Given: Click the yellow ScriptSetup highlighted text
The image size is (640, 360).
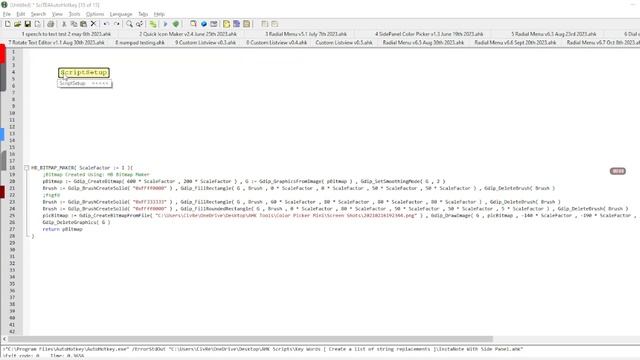Looking at the screenshot, I should pyautogui.click(x=84, y=72).
